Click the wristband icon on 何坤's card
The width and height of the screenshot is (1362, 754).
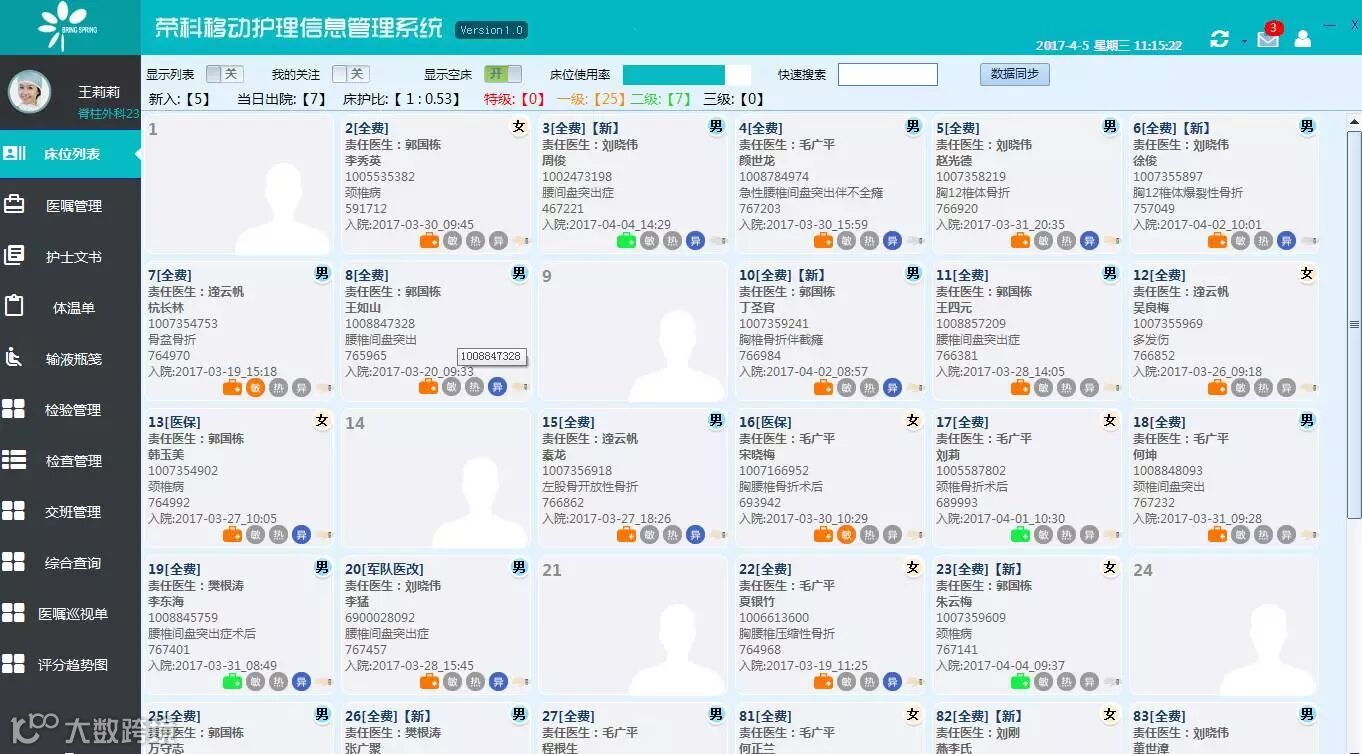pos(1309,535)
